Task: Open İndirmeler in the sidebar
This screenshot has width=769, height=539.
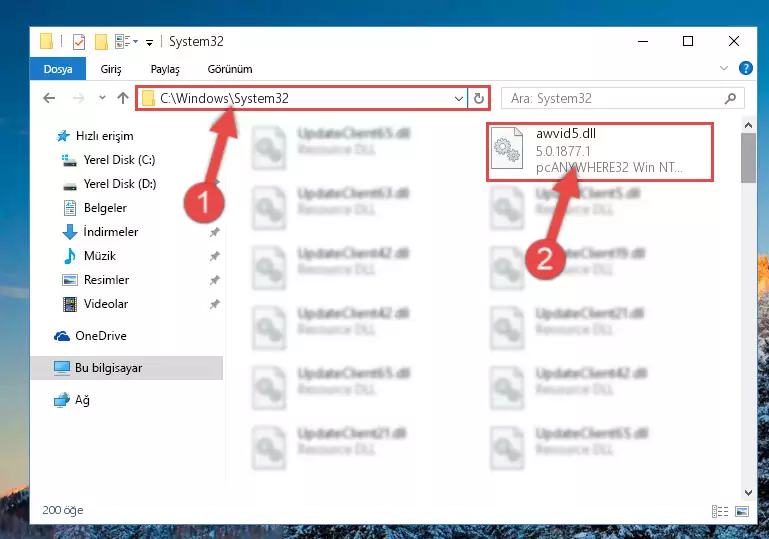Action: pos(110,231)
